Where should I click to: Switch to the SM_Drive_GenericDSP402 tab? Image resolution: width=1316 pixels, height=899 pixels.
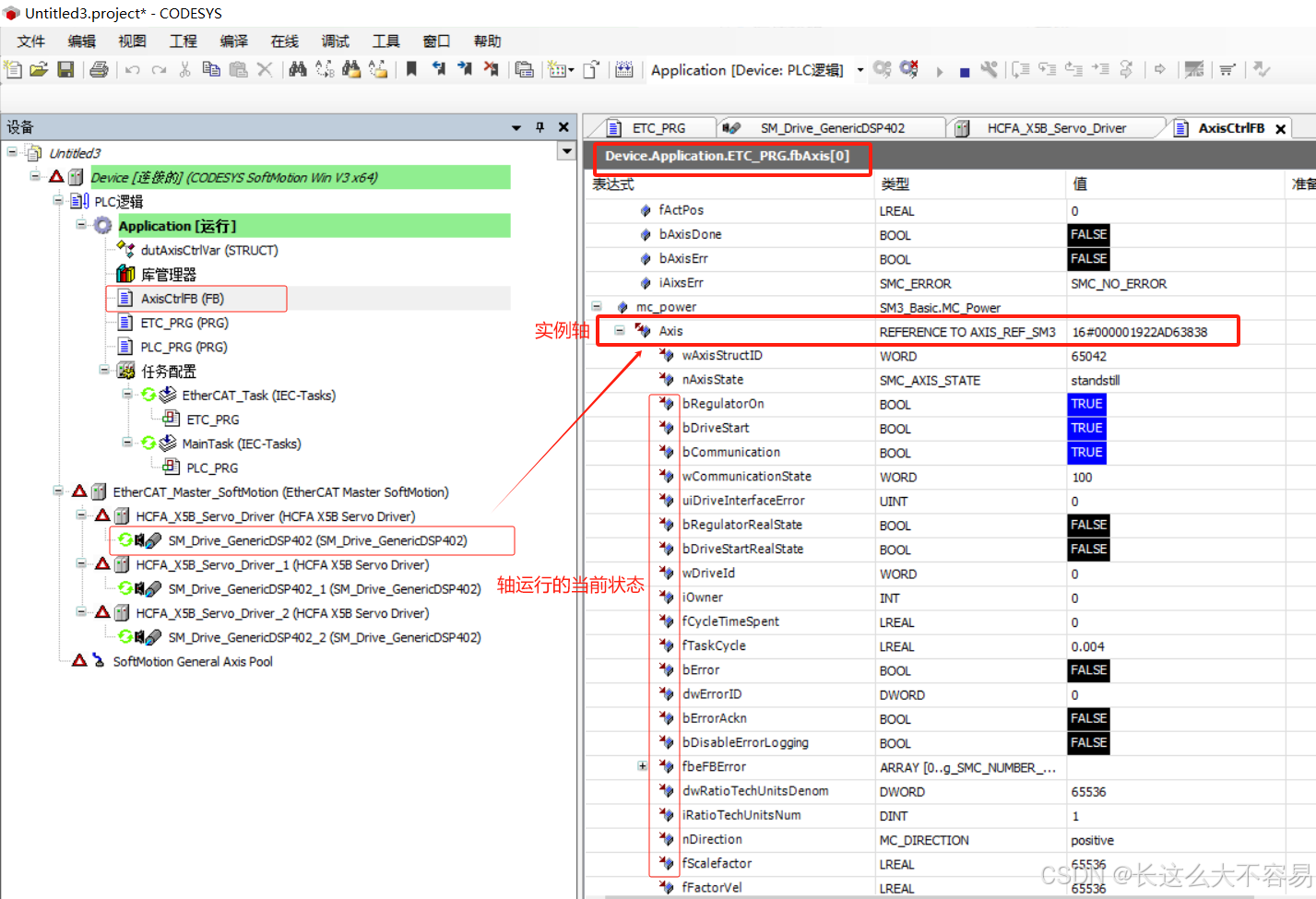point(832,128)
